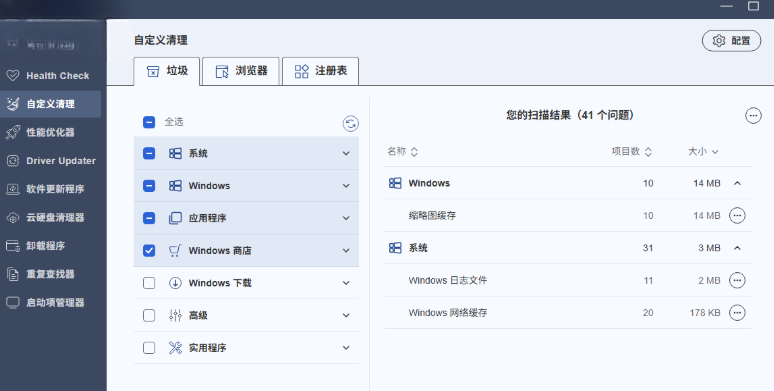Open 启动项管理器 monitor icon

pyautogui.click(x=13, y=303)
